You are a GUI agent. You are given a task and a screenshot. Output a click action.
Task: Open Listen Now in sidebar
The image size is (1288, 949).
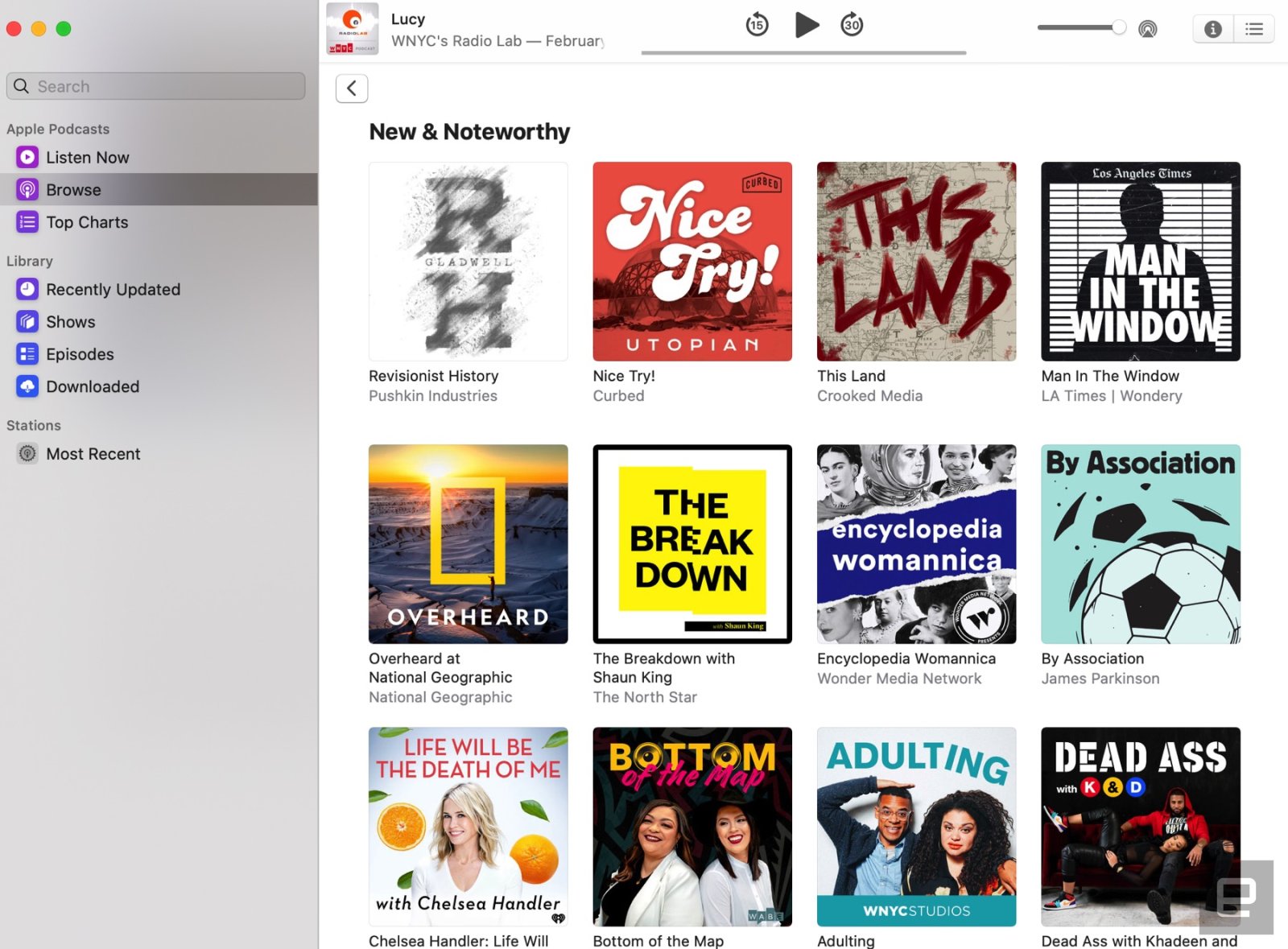[x=159, y=158]
